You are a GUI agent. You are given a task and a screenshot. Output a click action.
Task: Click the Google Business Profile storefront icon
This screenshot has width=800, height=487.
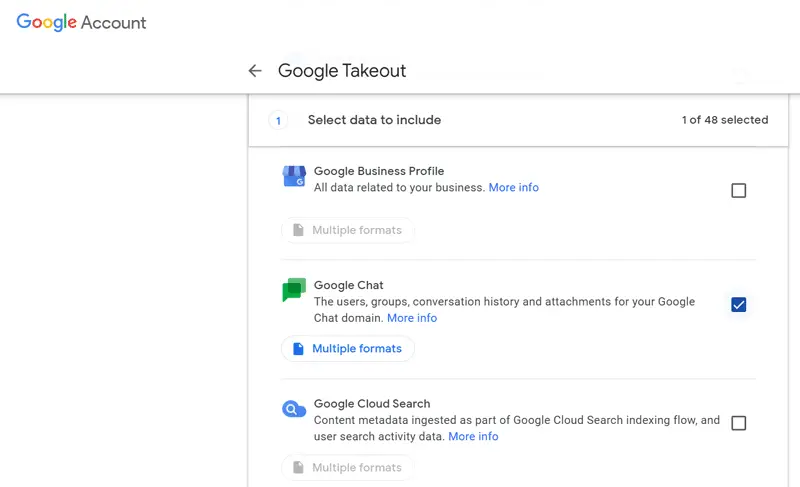(x=294, y=177)
